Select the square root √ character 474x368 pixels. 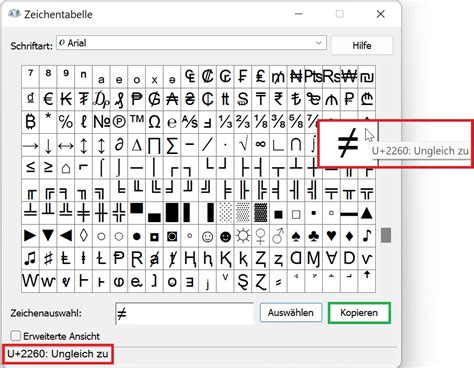243,145
